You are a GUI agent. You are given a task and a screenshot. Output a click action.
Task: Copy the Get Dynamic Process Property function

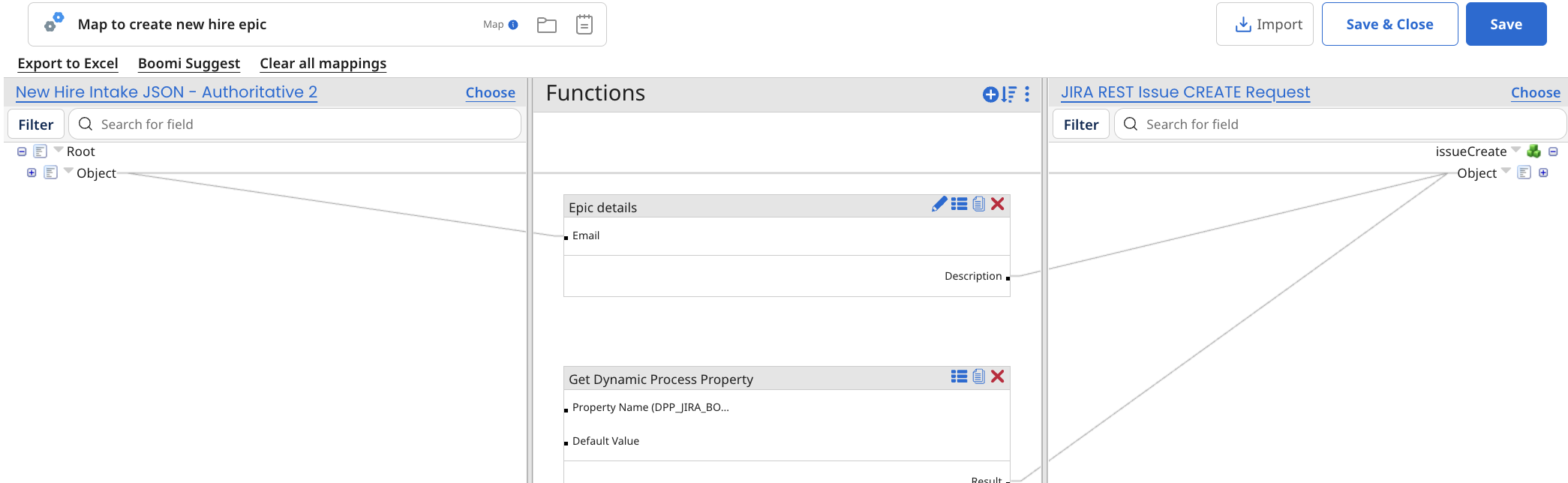978,376
